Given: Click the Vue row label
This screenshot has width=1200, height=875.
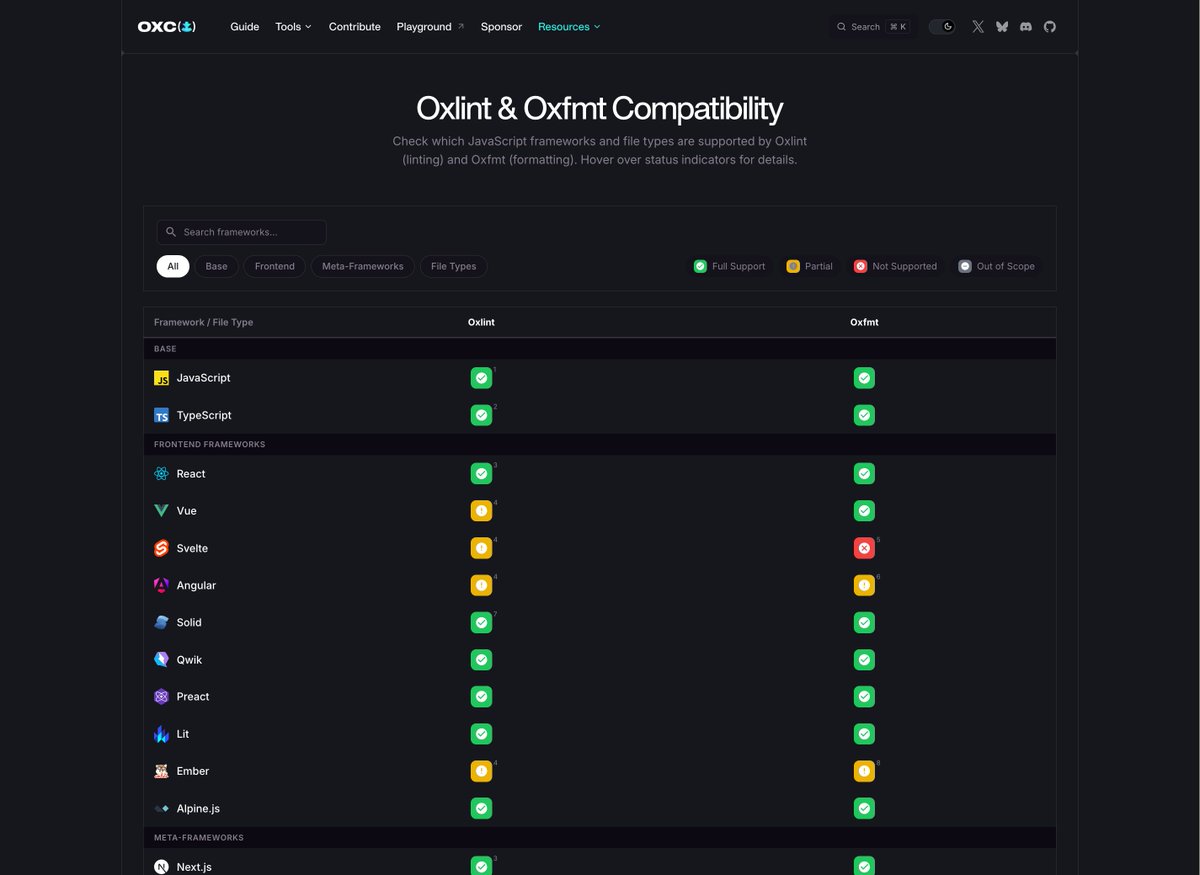Looking at the screenshot, I should 187,511.
